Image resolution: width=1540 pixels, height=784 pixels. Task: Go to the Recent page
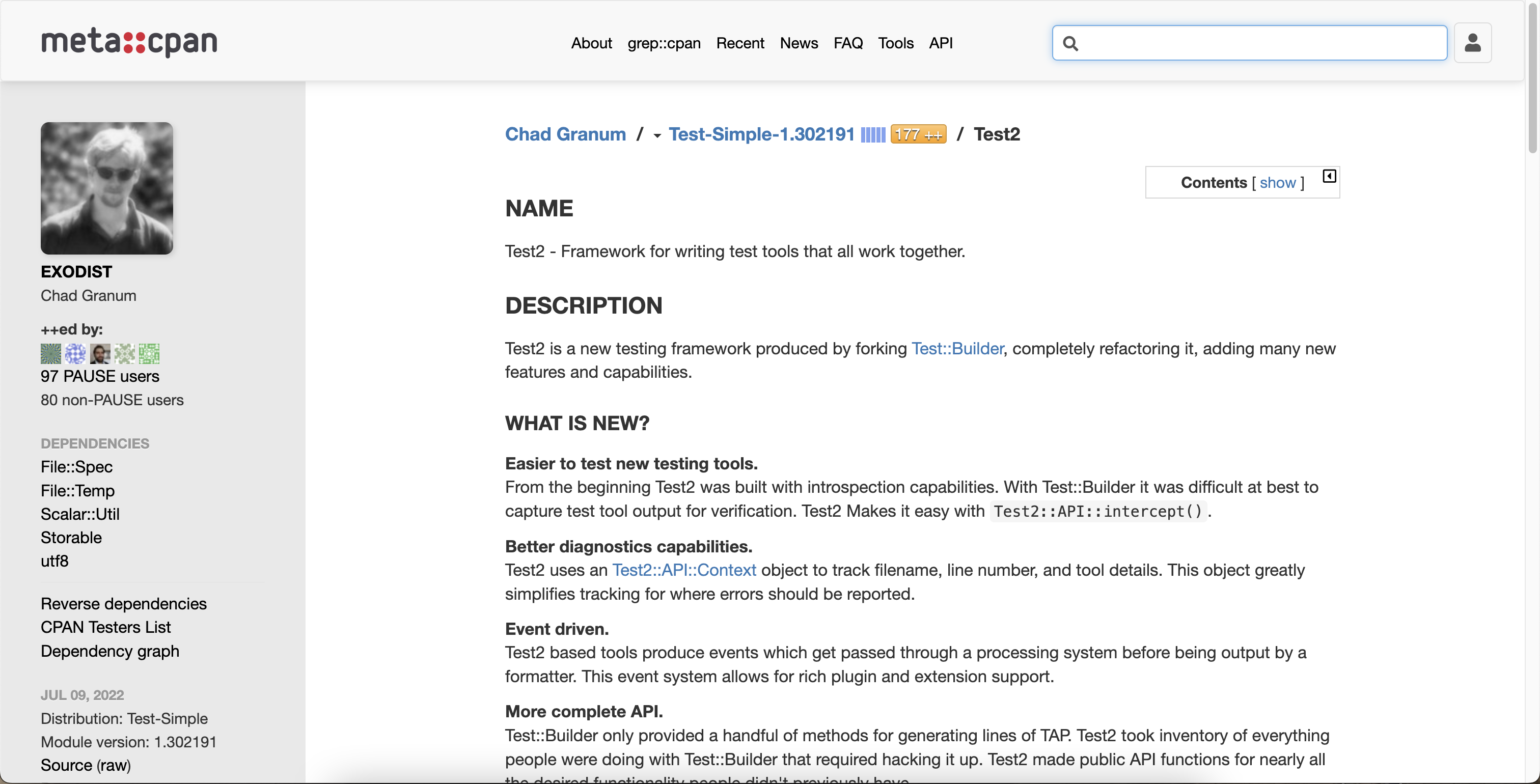tap(740, 43)
